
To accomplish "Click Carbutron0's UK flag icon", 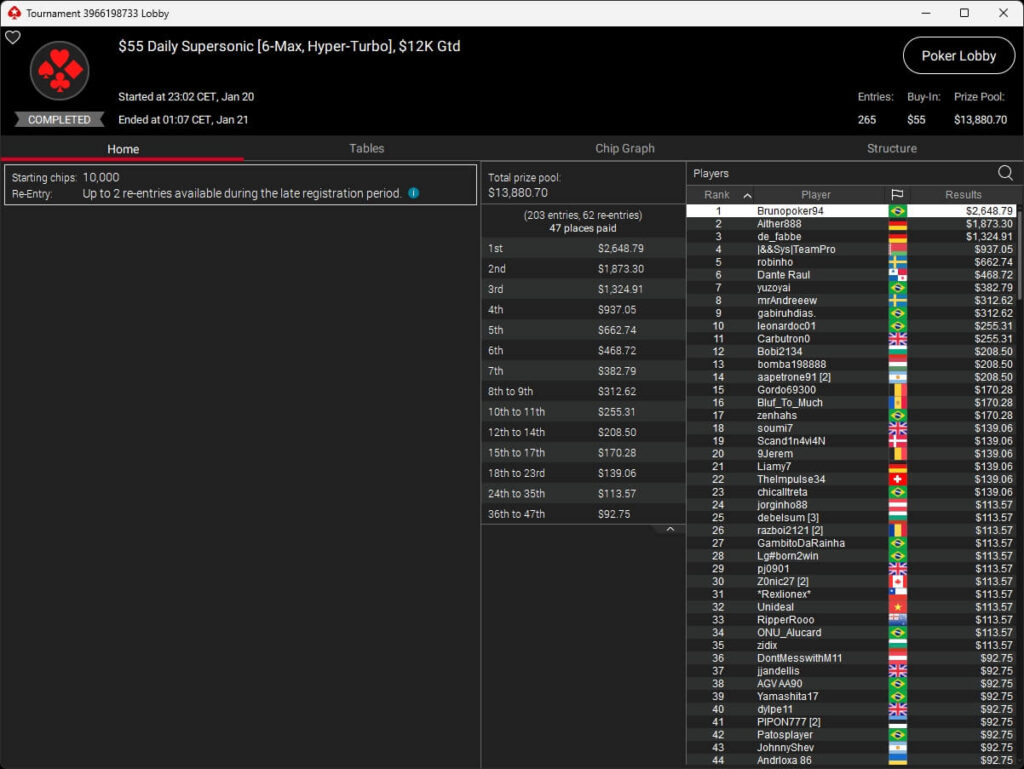I will tap(896, 339).
